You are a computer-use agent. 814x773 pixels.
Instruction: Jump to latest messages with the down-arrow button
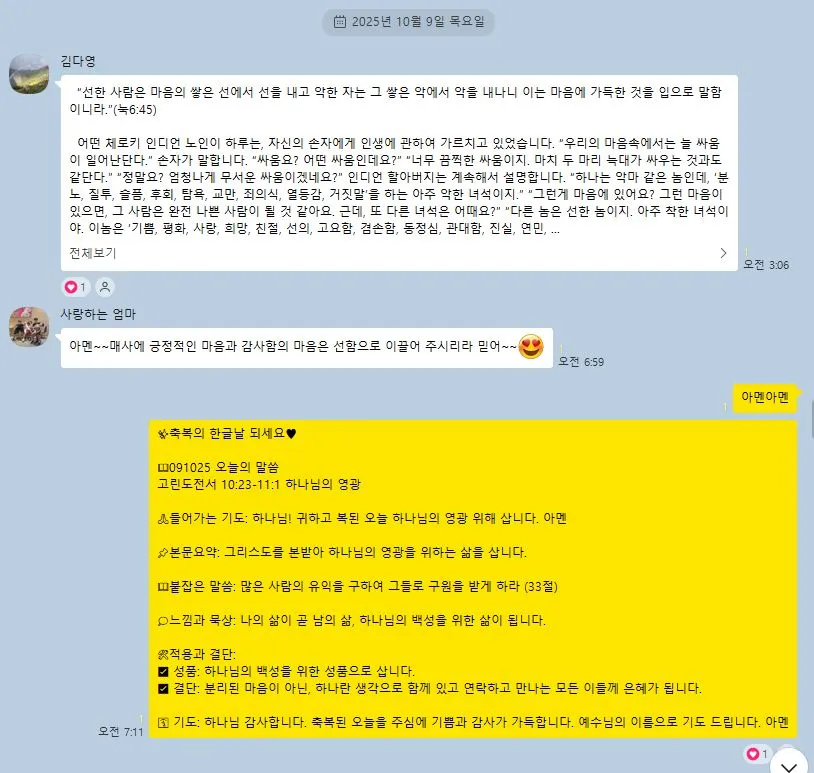tap(789, 764)
